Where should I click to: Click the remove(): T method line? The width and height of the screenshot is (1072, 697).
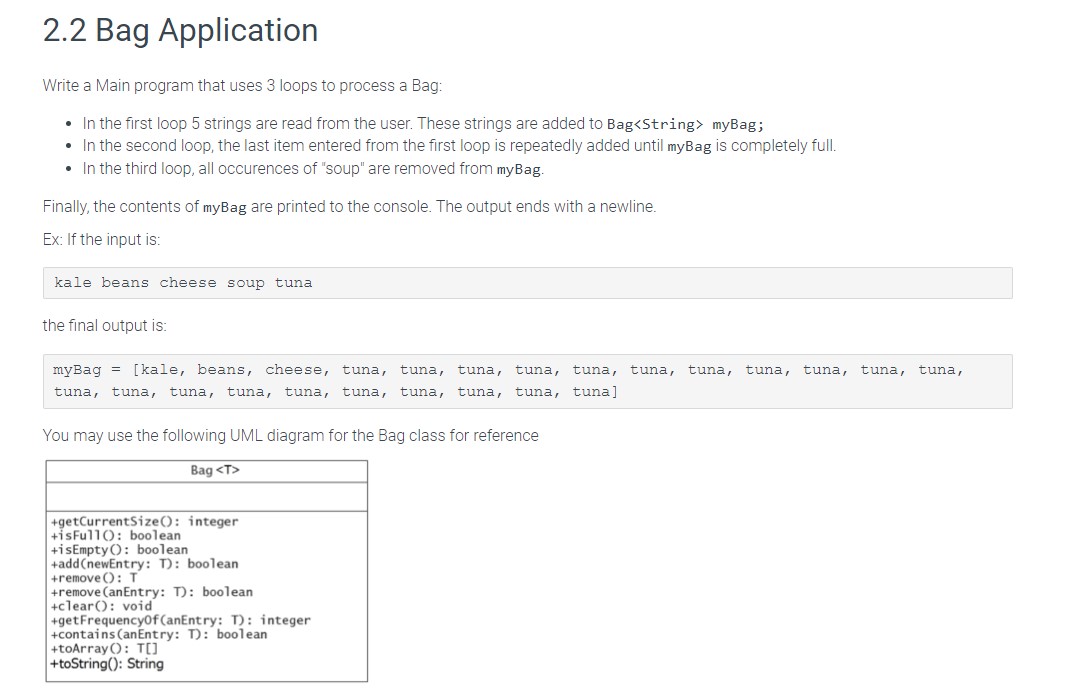coord(95,577)
